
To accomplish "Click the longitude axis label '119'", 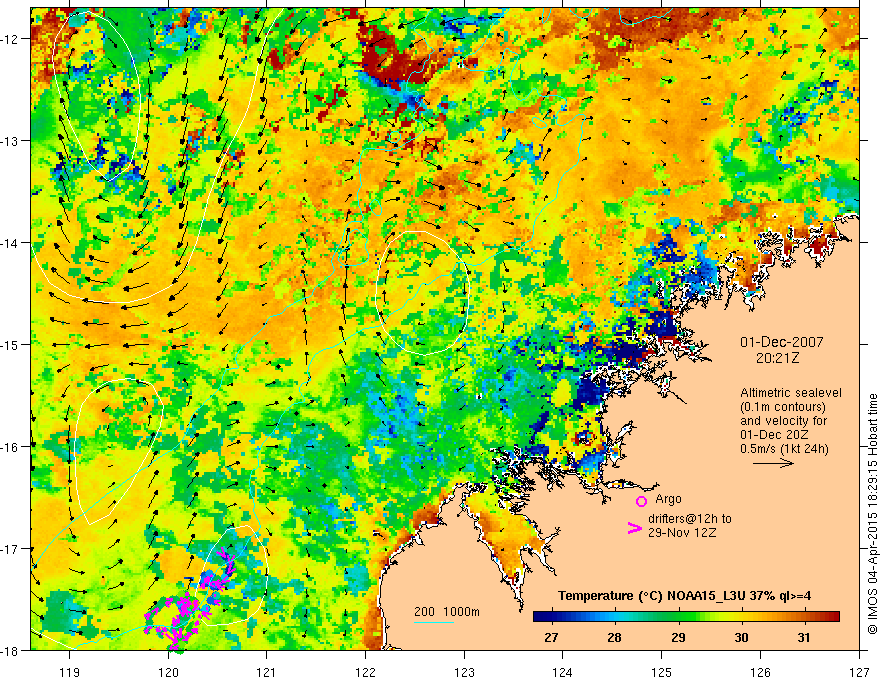I will point(70,672).
